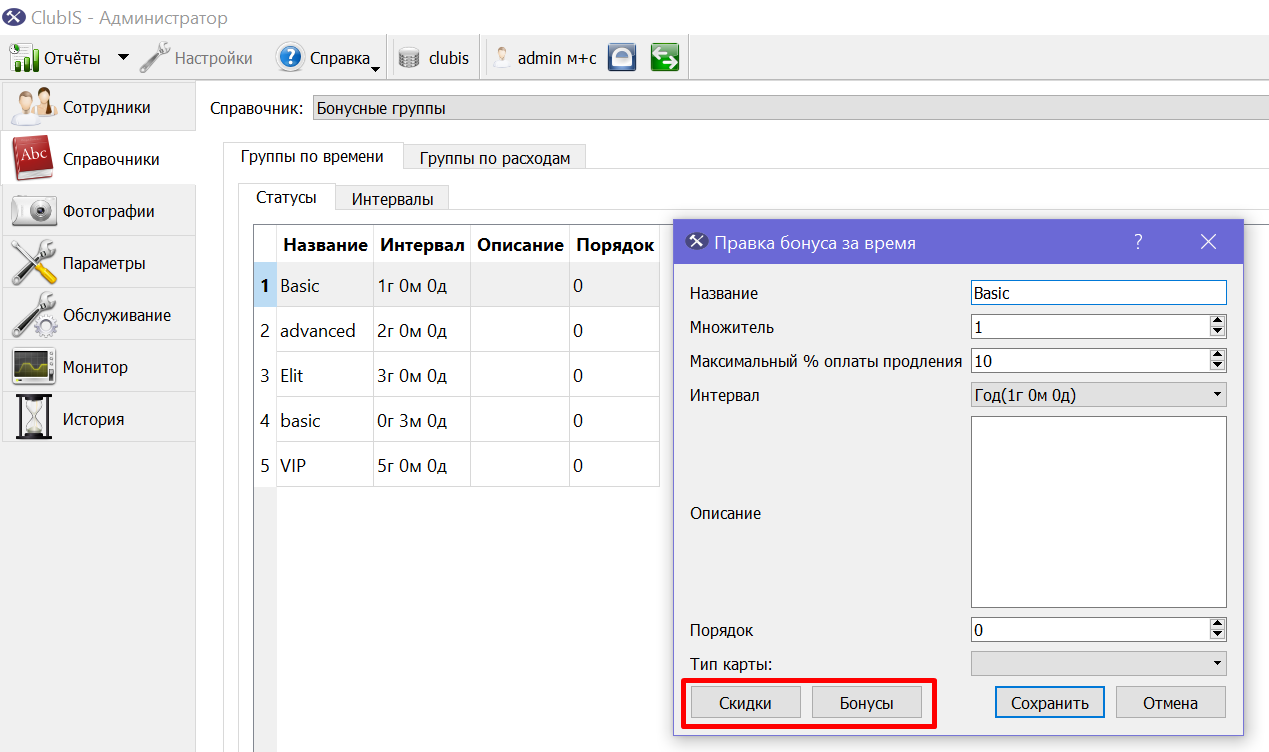The height and width of the screenshot is (752, 1269).
Task: Click the blue padlock lock icon
Action: pos(622,57)
